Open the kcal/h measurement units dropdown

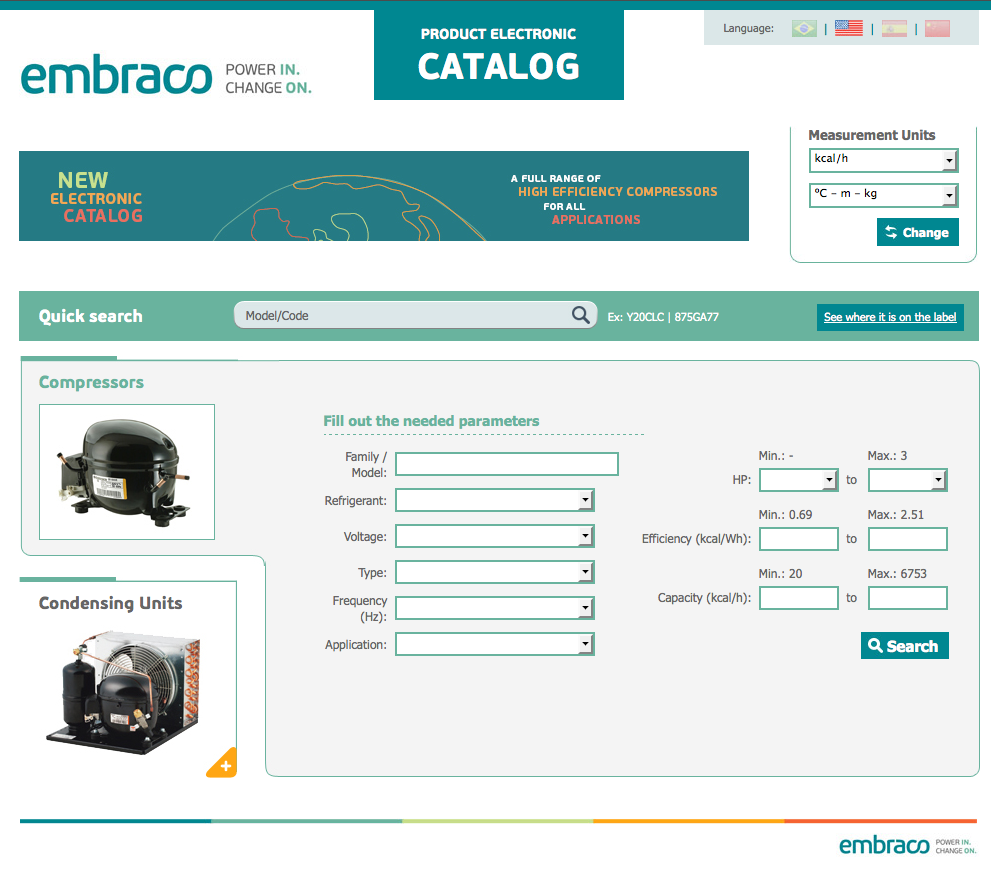coord(883,160)
